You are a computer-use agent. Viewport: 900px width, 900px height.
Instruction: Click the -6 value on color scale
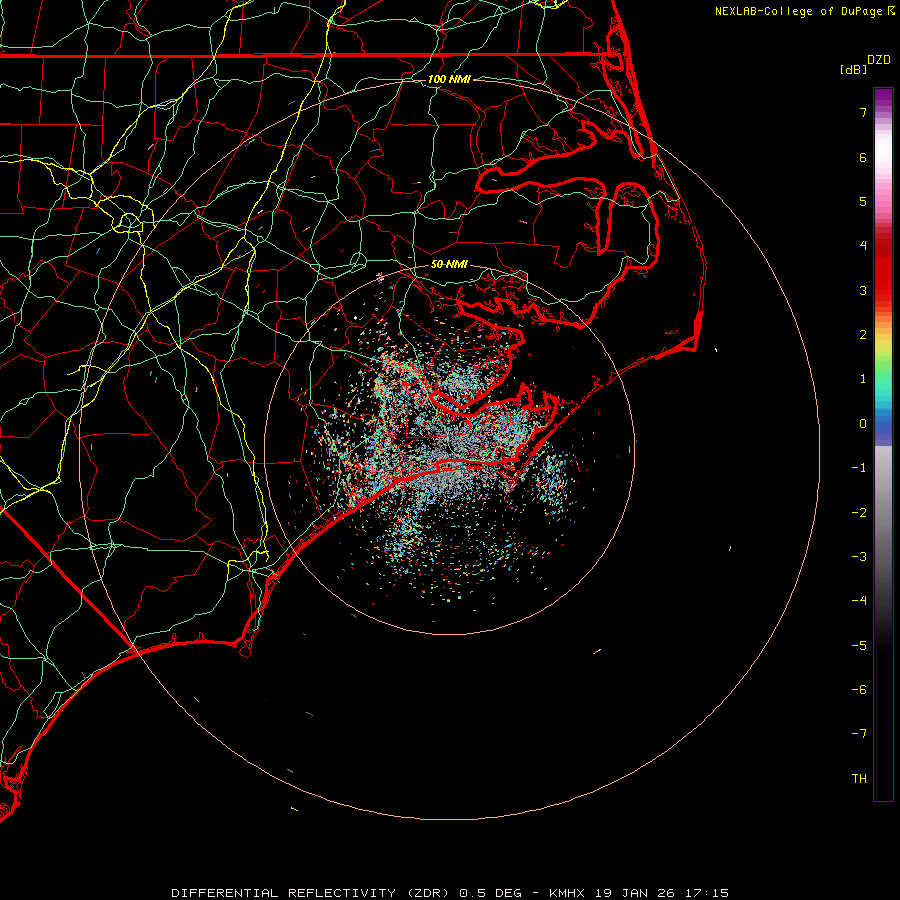click(x=859, y=690)
